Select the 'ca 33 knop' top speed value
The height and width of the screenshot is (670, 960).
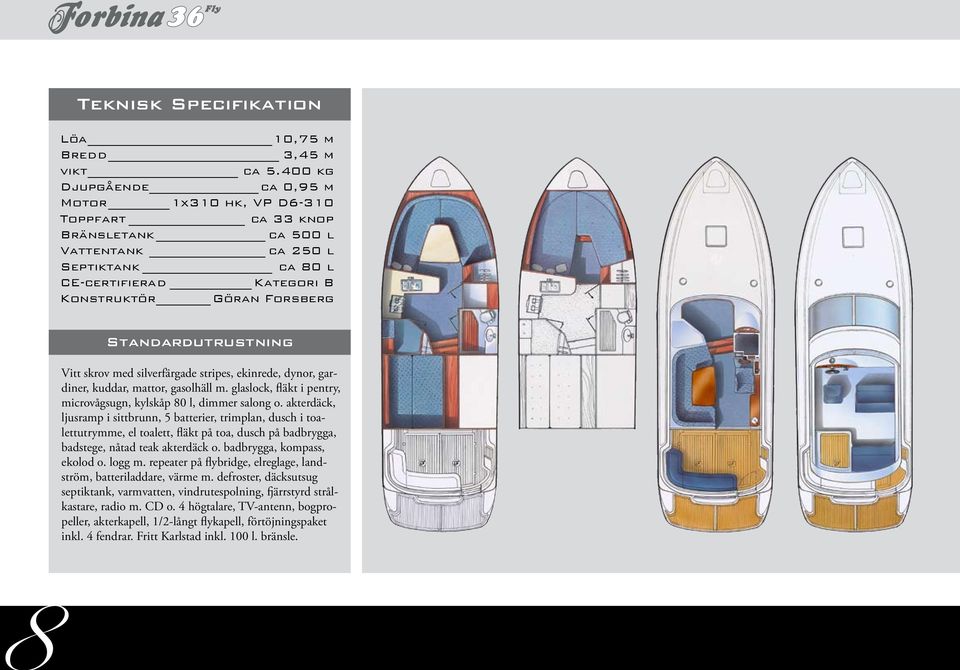292,219
